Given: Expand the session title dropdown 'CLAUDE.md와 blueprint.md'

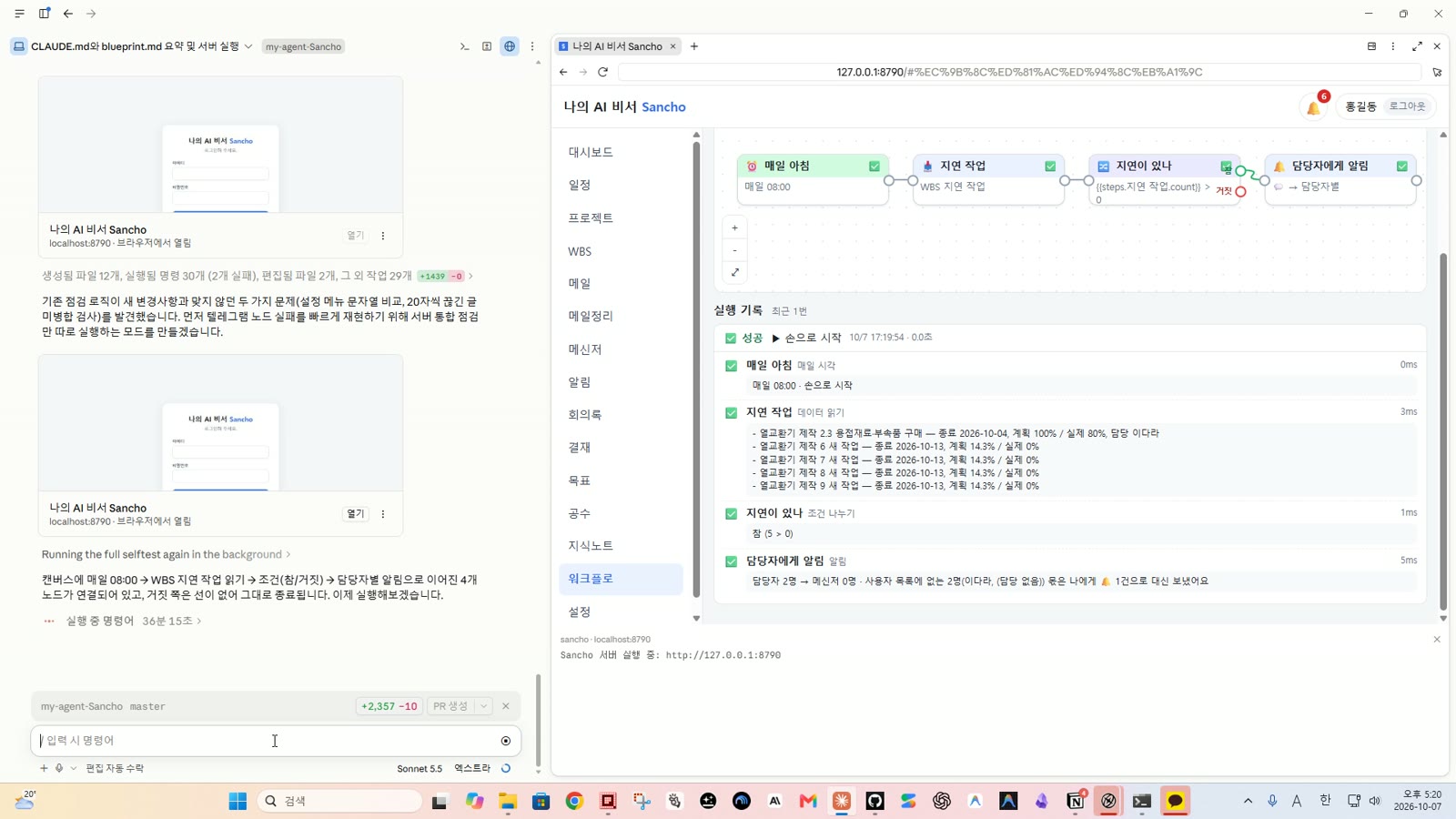Looking at the screenshot, I should pyautogui.click(x=248, y=46).
